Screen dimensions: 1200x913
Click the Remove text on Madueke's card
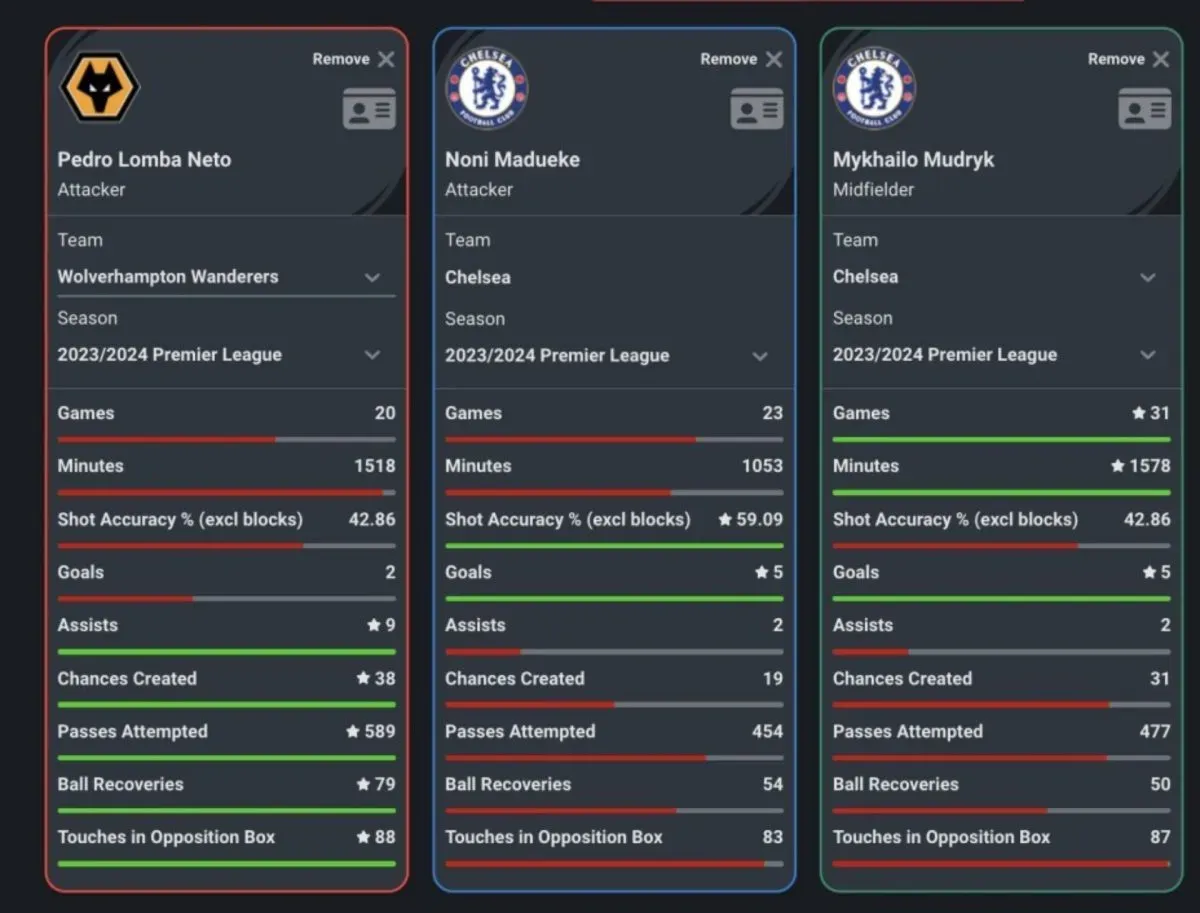click(x=728, y=60)
